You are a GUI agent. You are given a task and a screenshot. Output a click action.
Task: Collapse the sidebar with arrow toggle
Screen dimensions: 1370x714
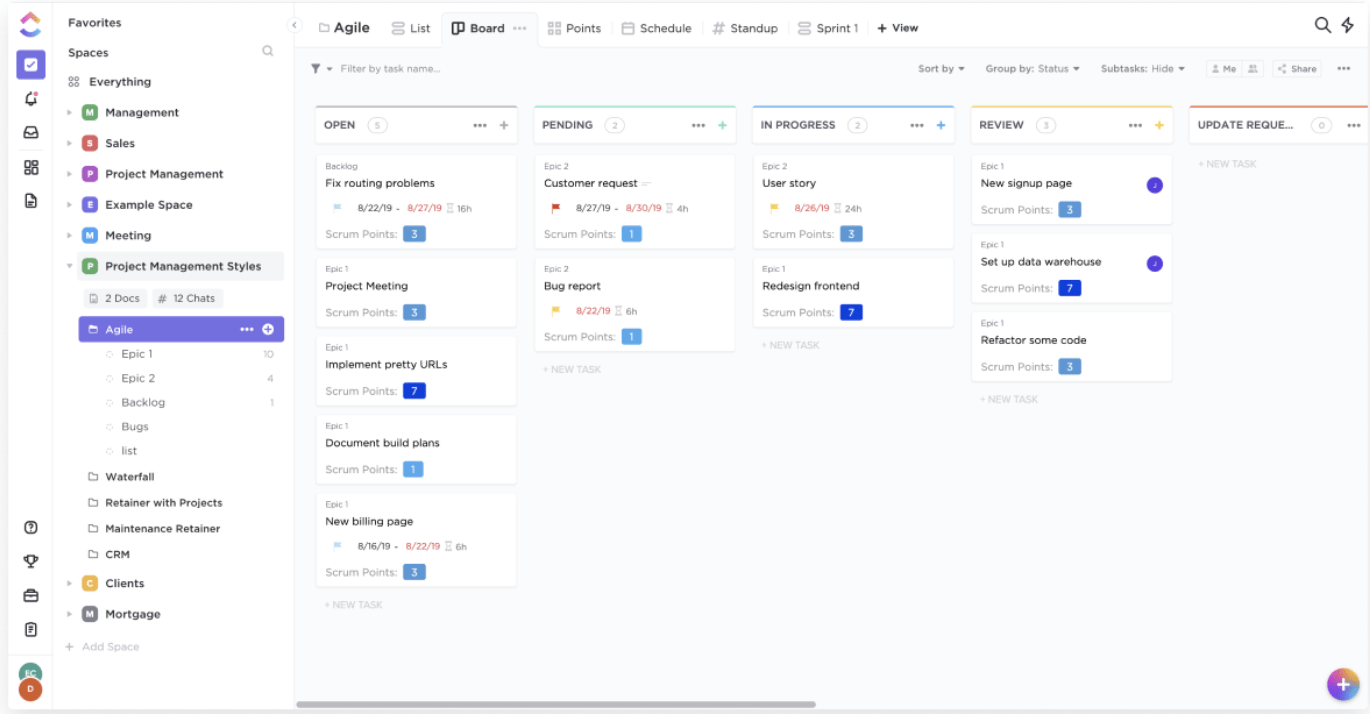(x=295, y=26)
